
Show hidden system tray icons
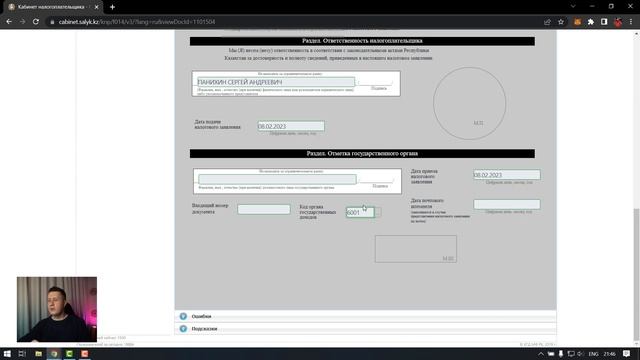[x=541, y=354]
